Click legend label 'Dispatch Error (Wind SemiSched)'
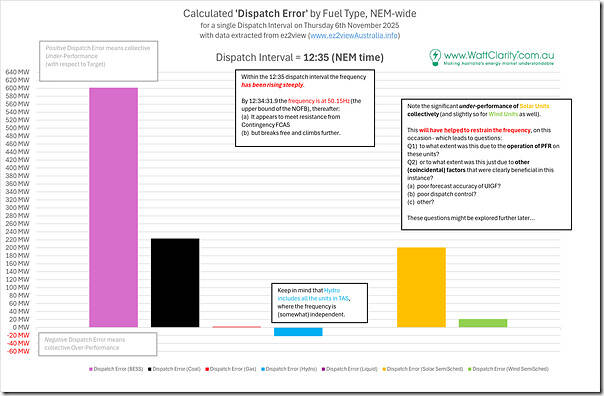 click(x=510, y=369)
